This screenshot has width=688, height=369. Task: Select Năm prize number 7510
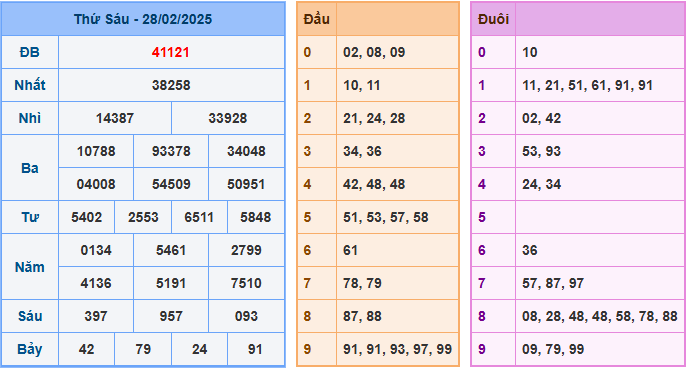coord(246,283)
